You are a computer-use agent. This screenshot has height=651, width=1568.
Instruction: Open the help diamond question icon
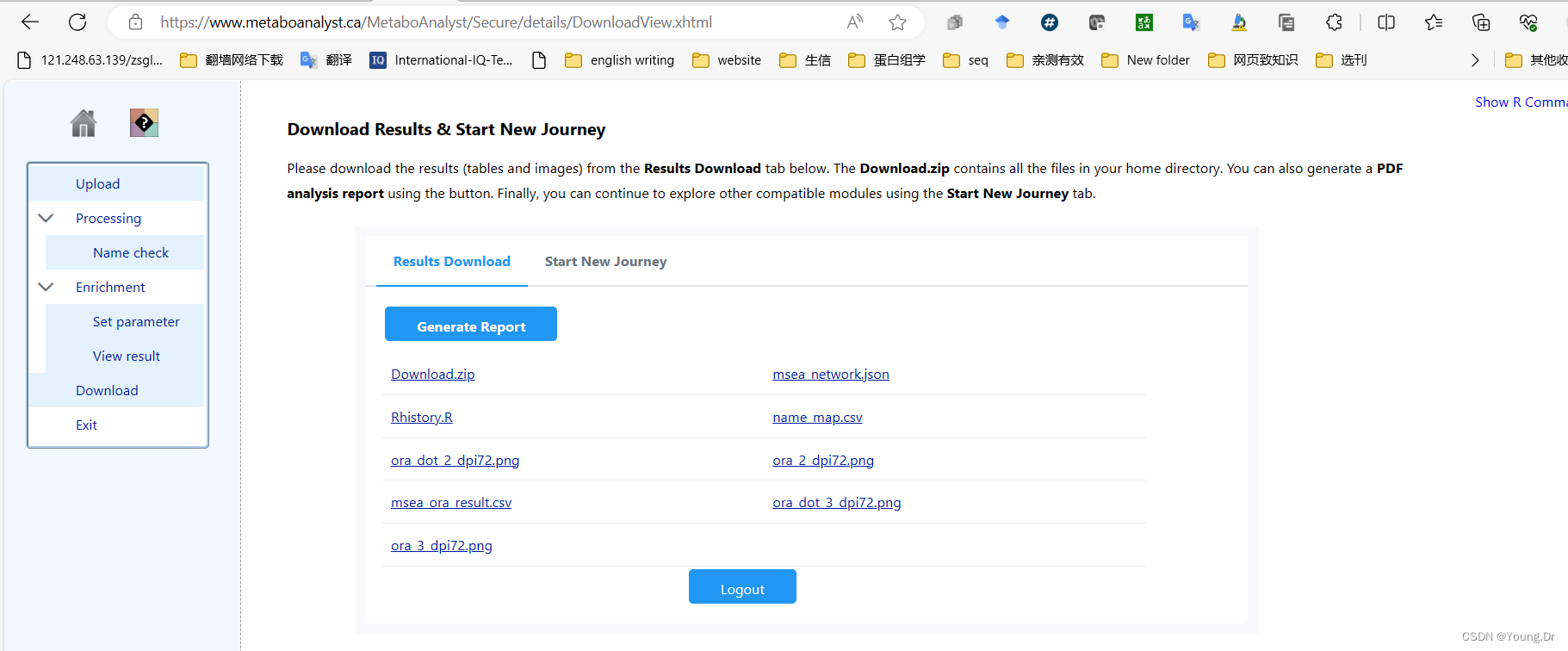point(144,123)
